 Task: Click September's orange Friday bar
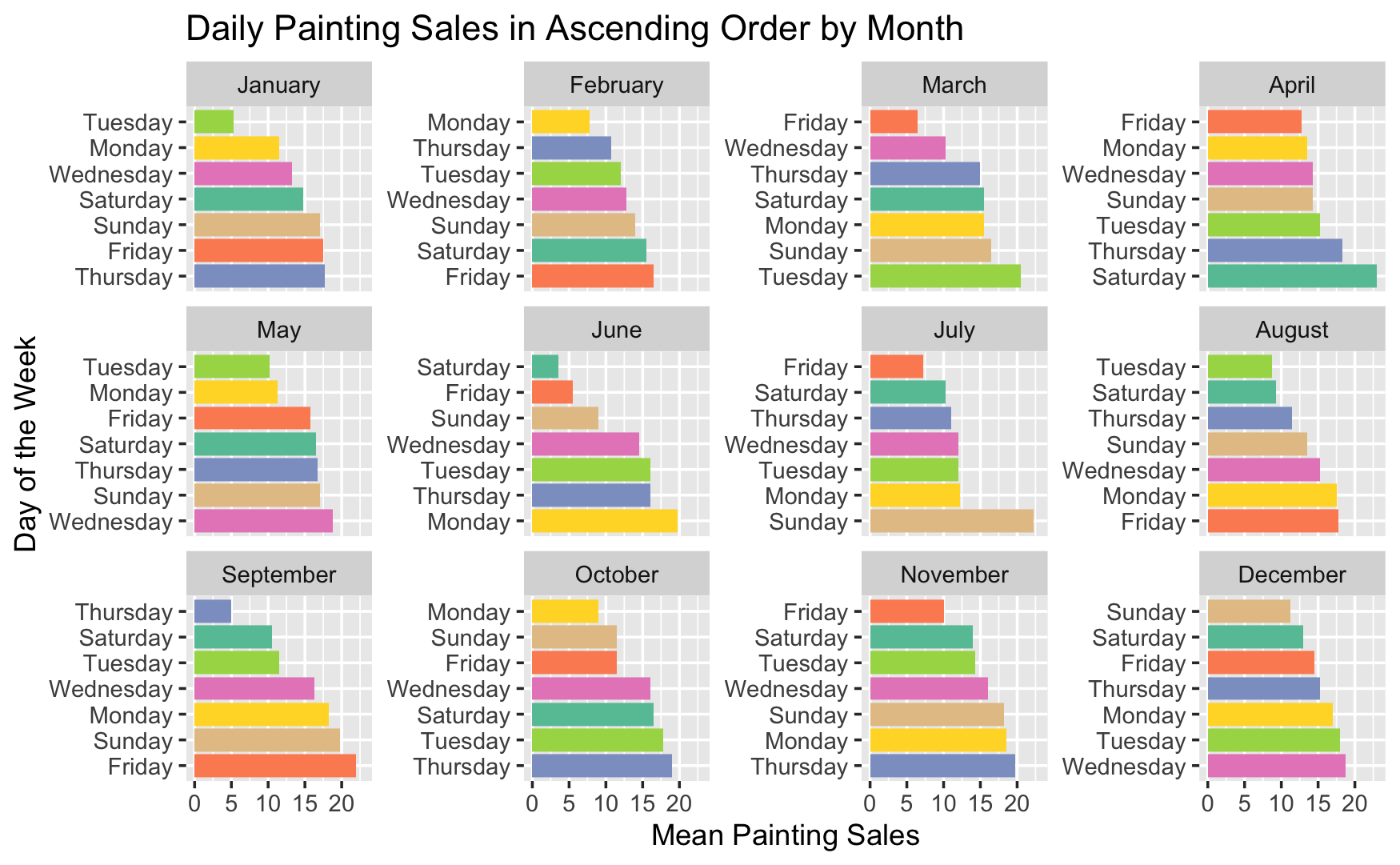274,767
